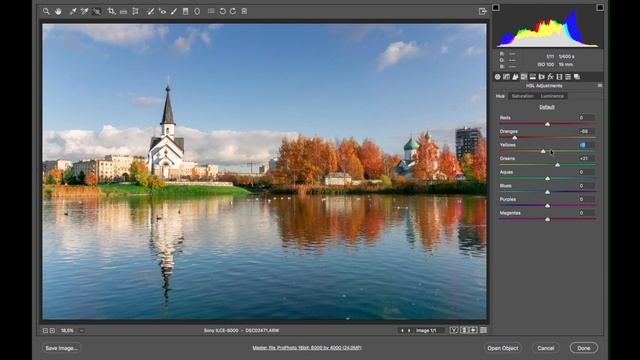Open the workflow options link
Viewport: 640px width, 360px height.
tap(307, 348)
